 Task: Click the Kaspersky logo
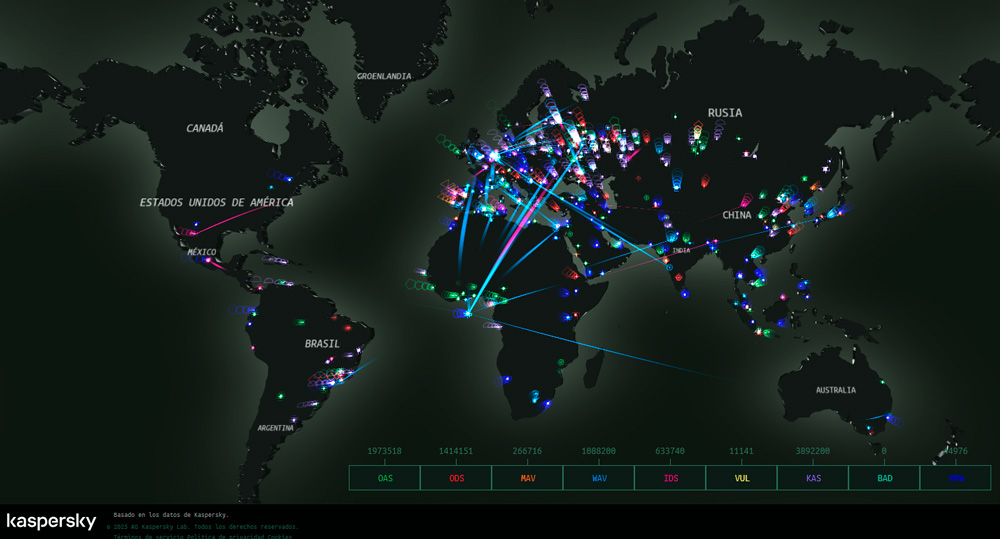coord(51,521)
